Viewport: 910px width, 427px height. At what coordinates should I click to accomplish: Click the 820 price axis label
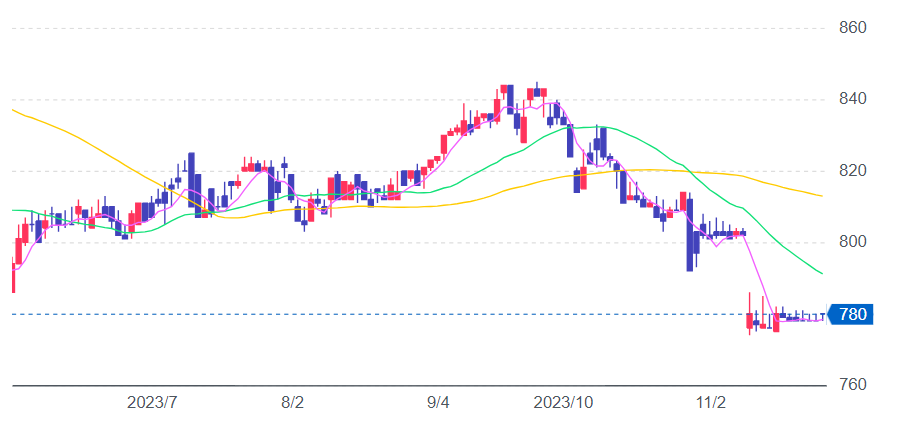pos(853,171)
